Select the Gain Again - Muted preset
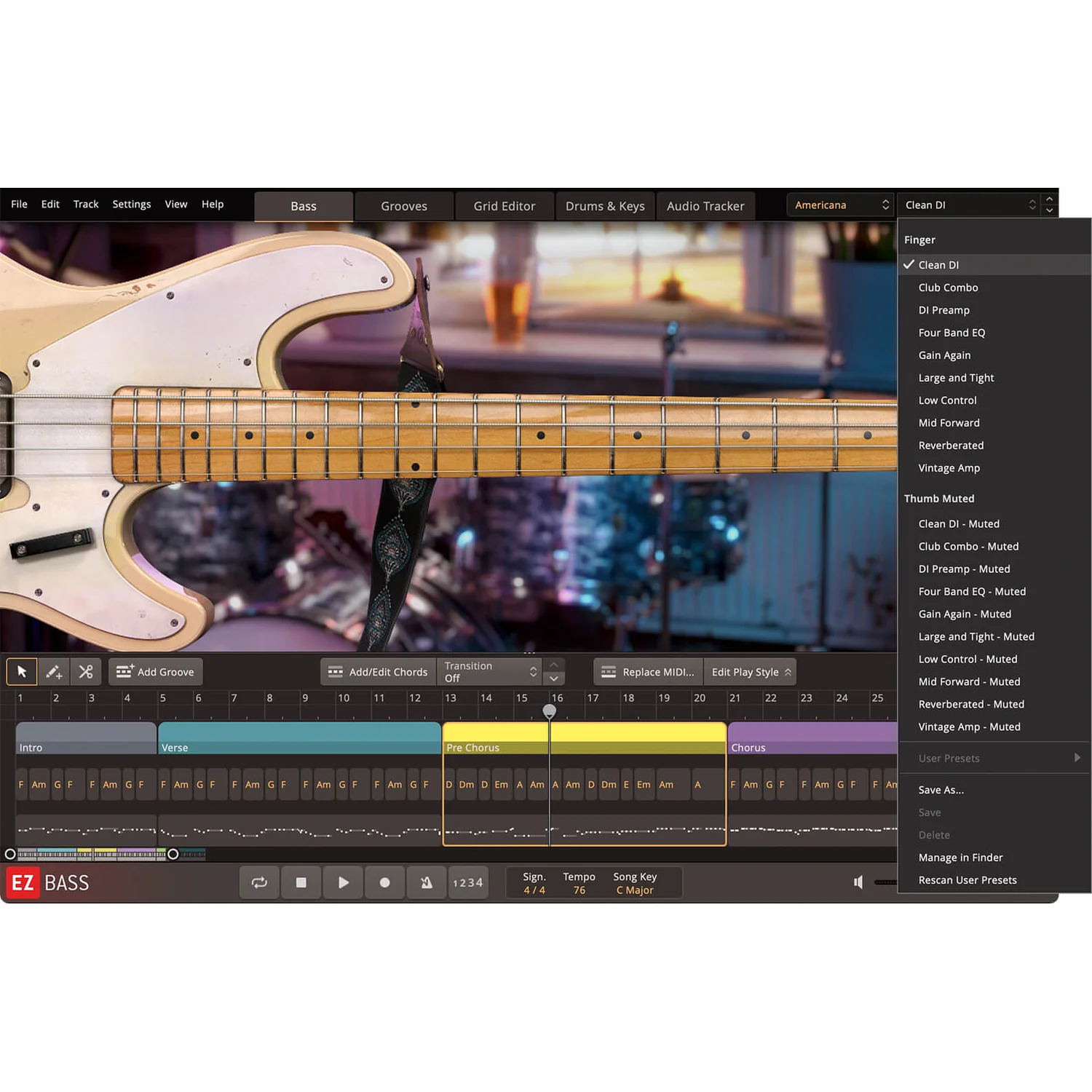This screenshot has width=1092, height=1092. pos(994,614)
